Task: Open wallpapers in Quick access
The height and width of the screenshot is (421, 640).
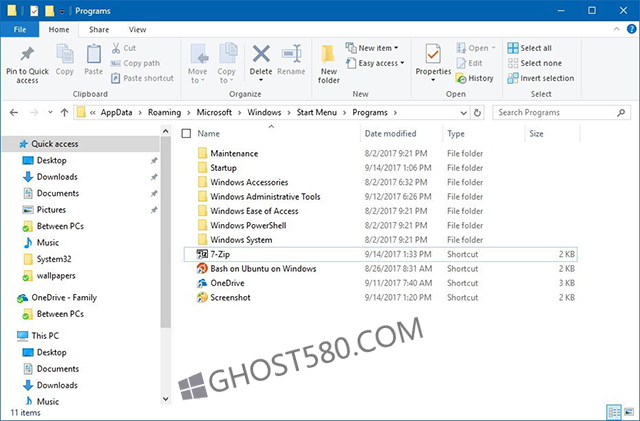Action: click(56, 276)
